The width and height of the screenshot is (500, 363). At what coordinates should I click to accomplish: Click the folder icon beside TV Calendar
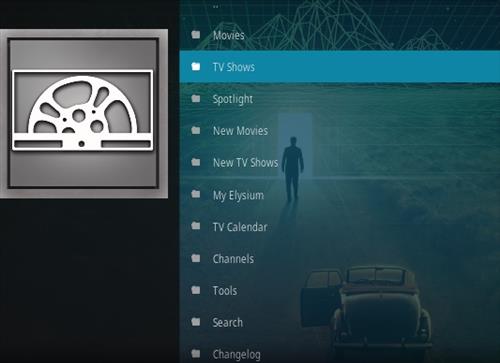(196, 226)
